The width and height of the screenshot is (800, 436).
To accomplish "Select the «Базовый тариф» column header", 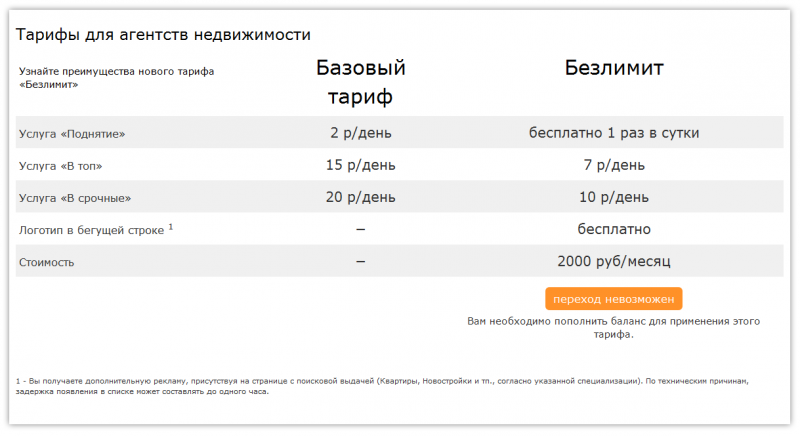I will pyautogui.click(x=360, y=82).
